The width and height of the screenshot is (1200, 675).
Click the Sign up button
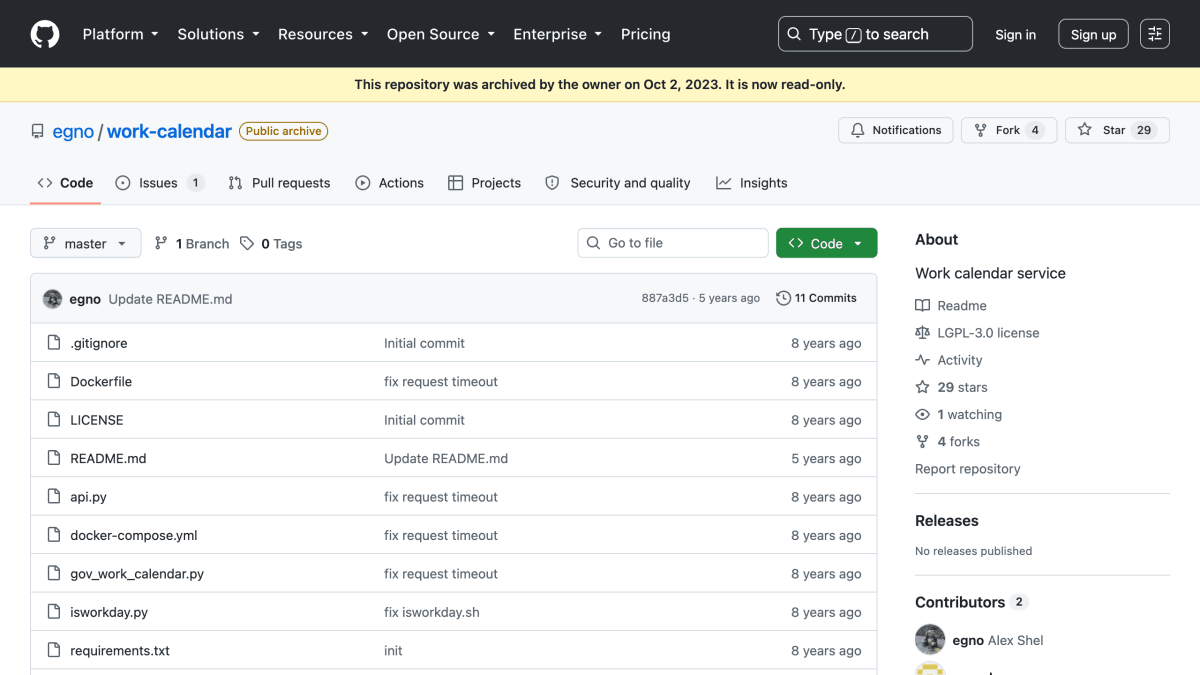click(1093, 34)
